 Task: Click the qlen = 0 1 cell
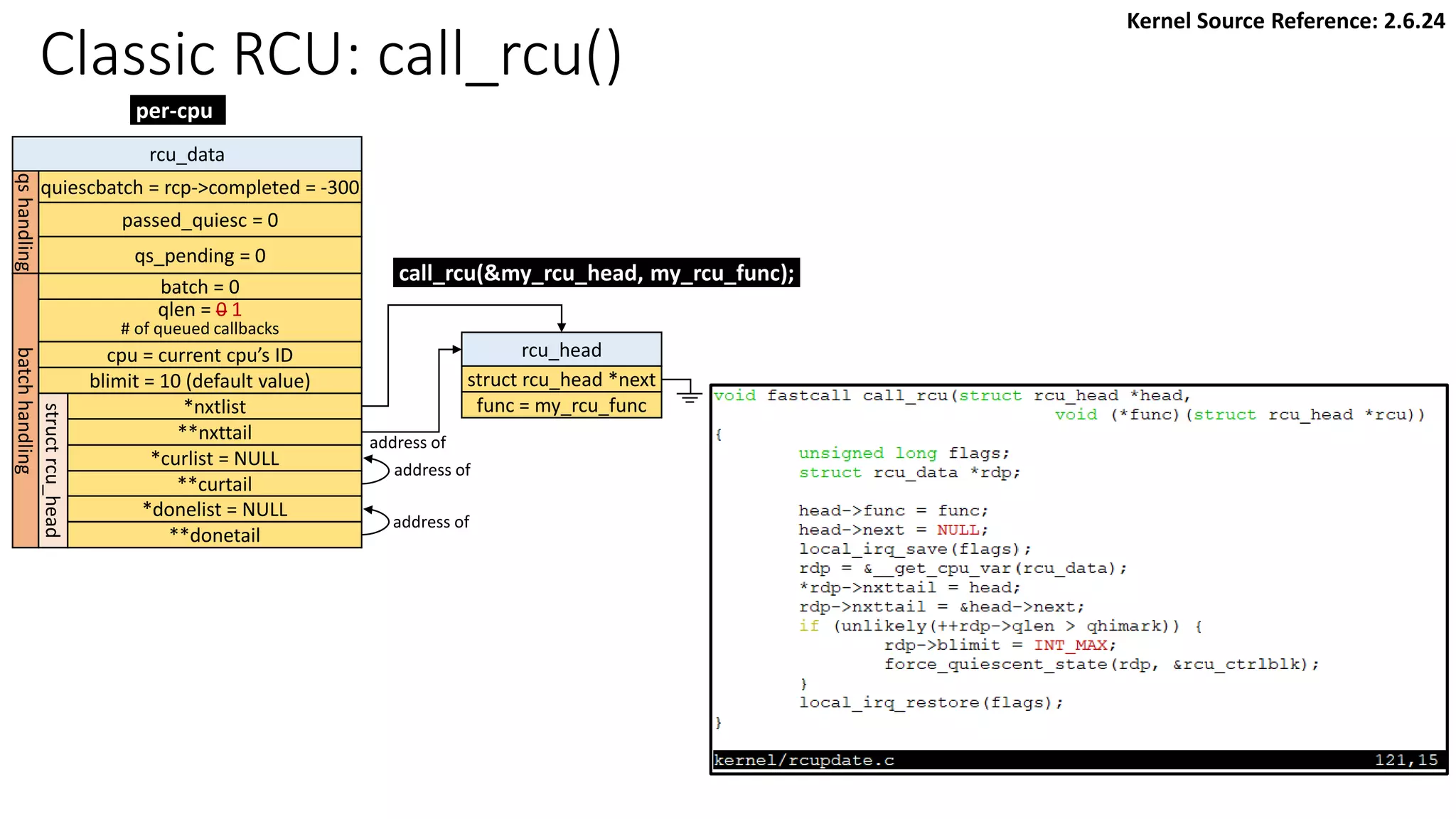coord(200,319)
